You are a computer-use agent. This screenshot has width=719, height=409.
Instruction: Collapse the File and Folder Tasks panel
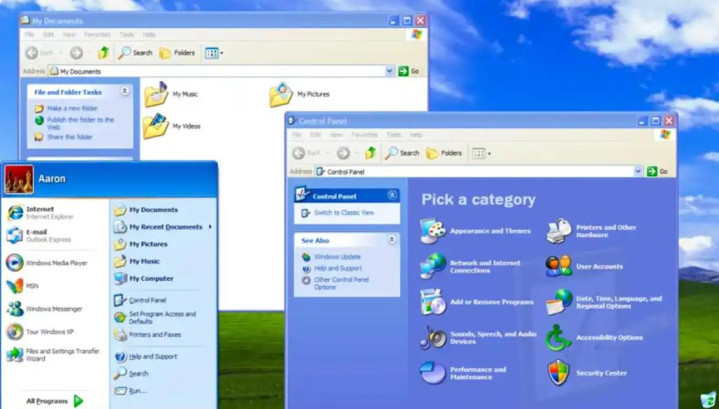(x=125, y=91)
